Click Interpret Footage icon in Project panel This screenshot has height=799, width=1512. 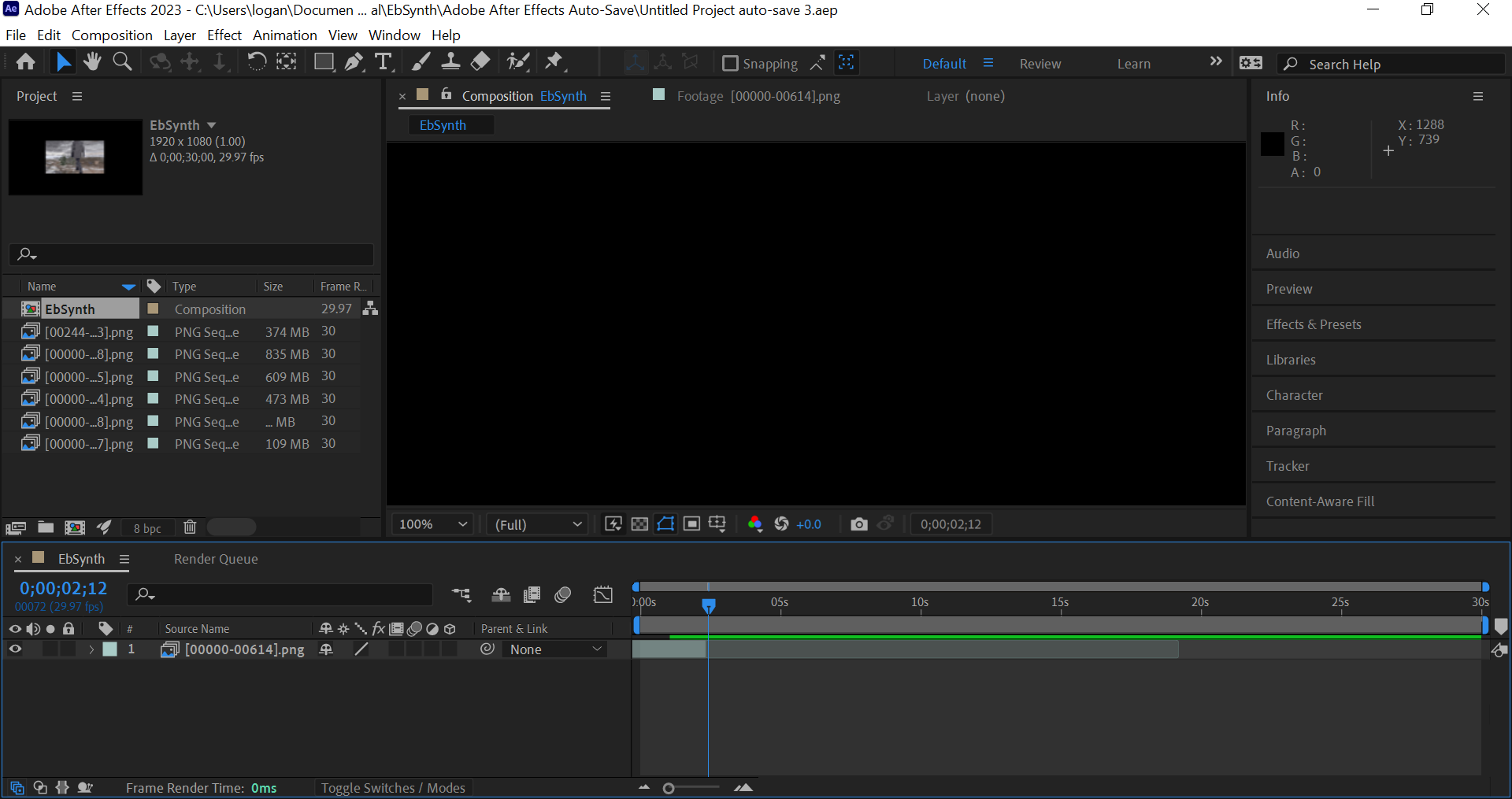pos(16,527)
